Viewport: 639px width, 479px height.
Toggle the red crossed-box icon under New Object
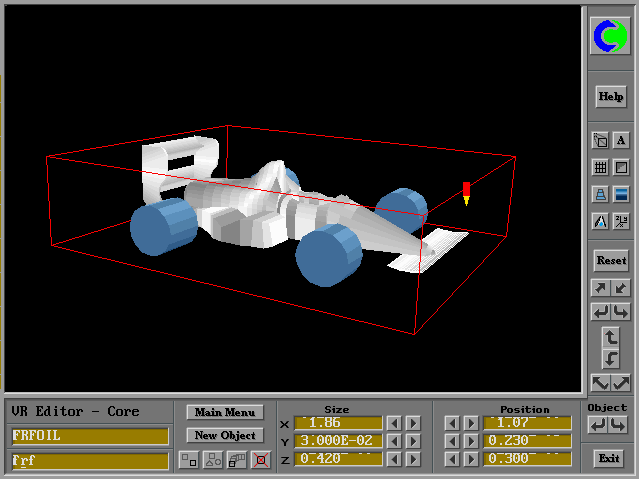261,460
